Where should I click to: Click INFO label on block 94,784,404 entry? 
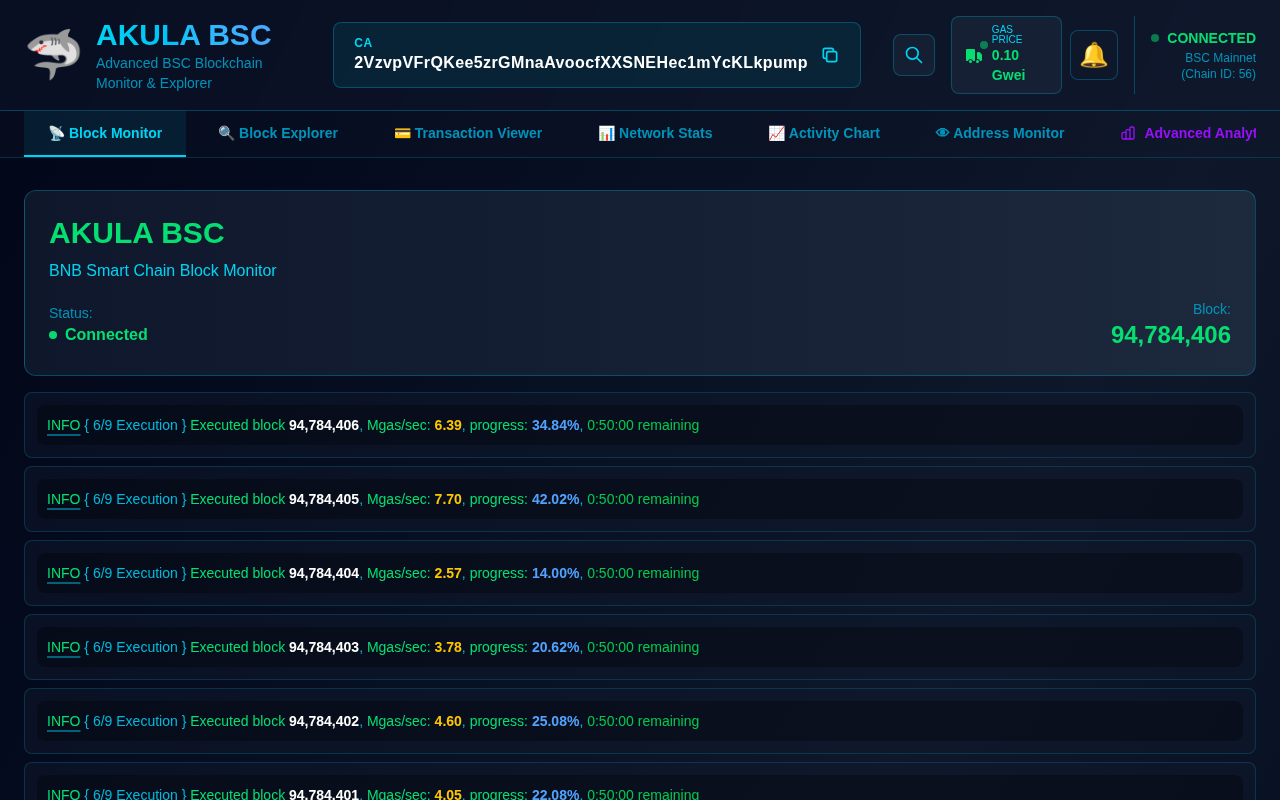coord(63,573)
